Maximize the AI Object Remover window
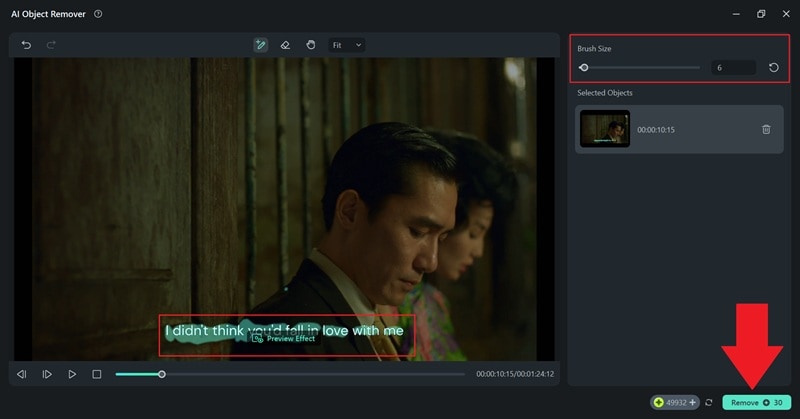 (x=761, y=14)
